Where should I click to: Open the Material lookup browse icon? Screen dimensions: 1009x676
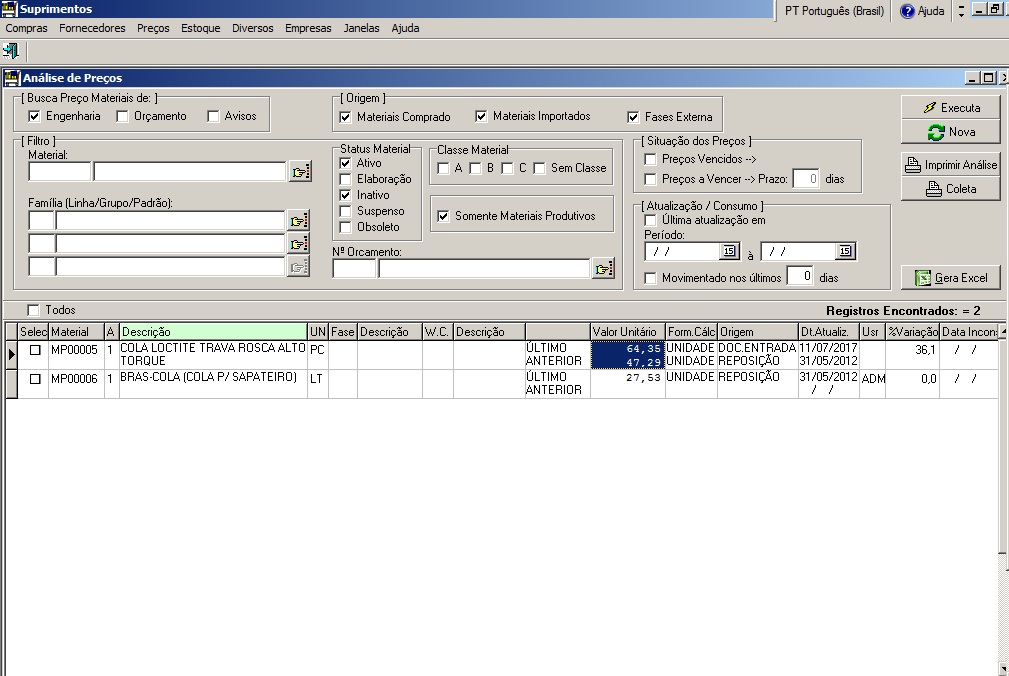click(300, 172)
